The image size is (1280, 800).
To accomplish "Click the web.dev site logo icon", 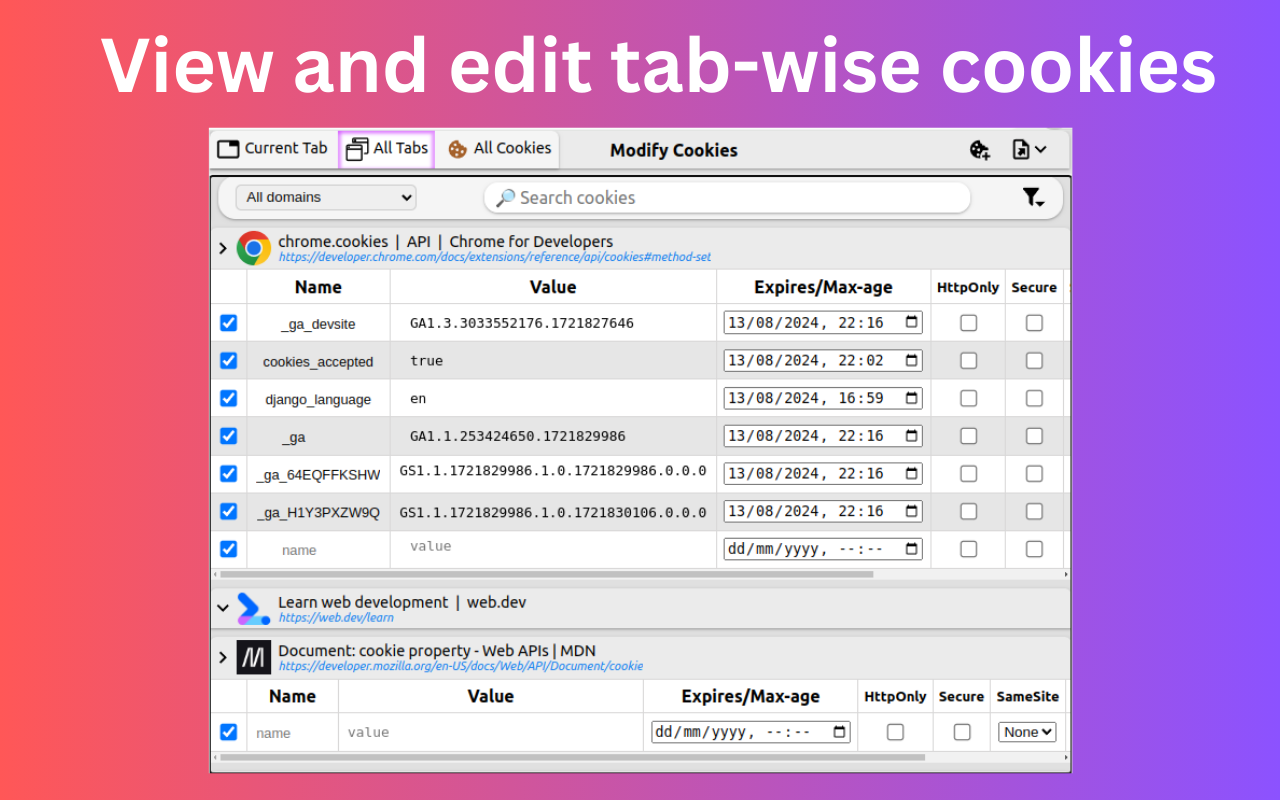I will pos(253,609).
